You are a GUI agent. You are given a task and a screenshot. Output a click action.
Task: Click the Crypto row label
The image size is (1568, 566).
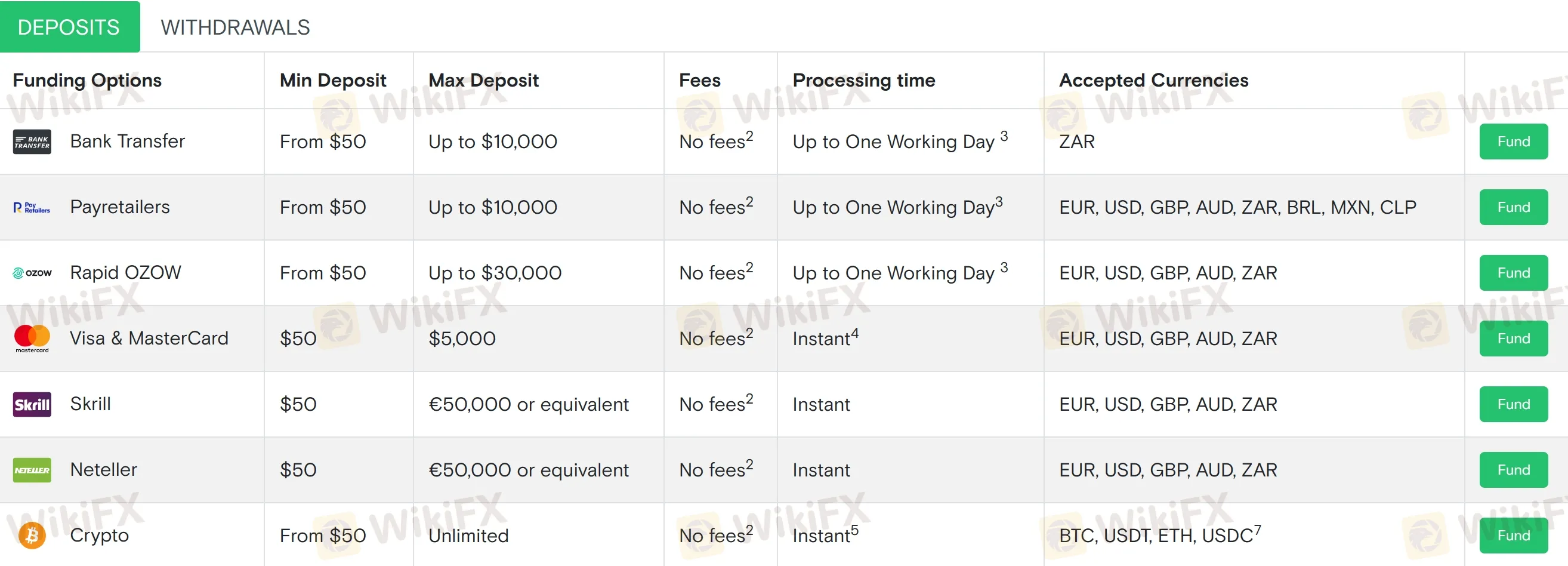pyautogui.click(x=99, y=536)
